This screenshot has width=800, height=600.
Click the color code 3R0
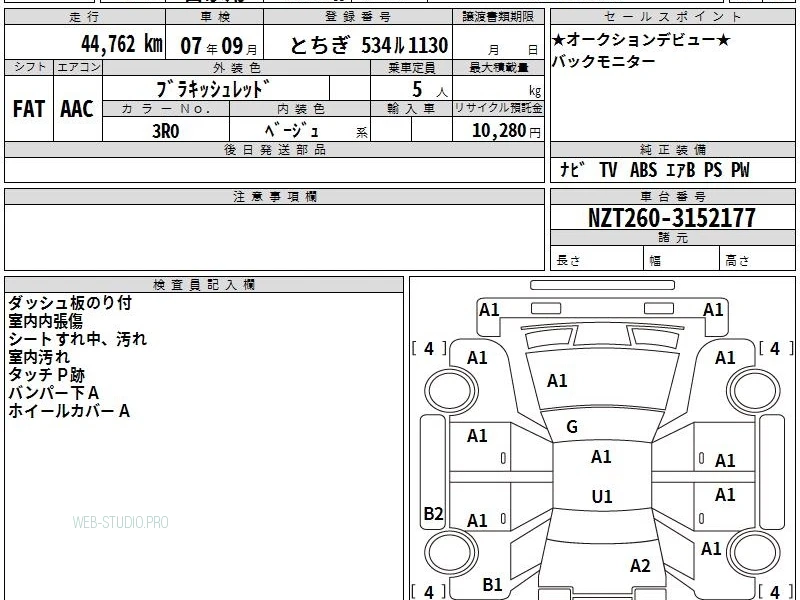coord(166,131)
